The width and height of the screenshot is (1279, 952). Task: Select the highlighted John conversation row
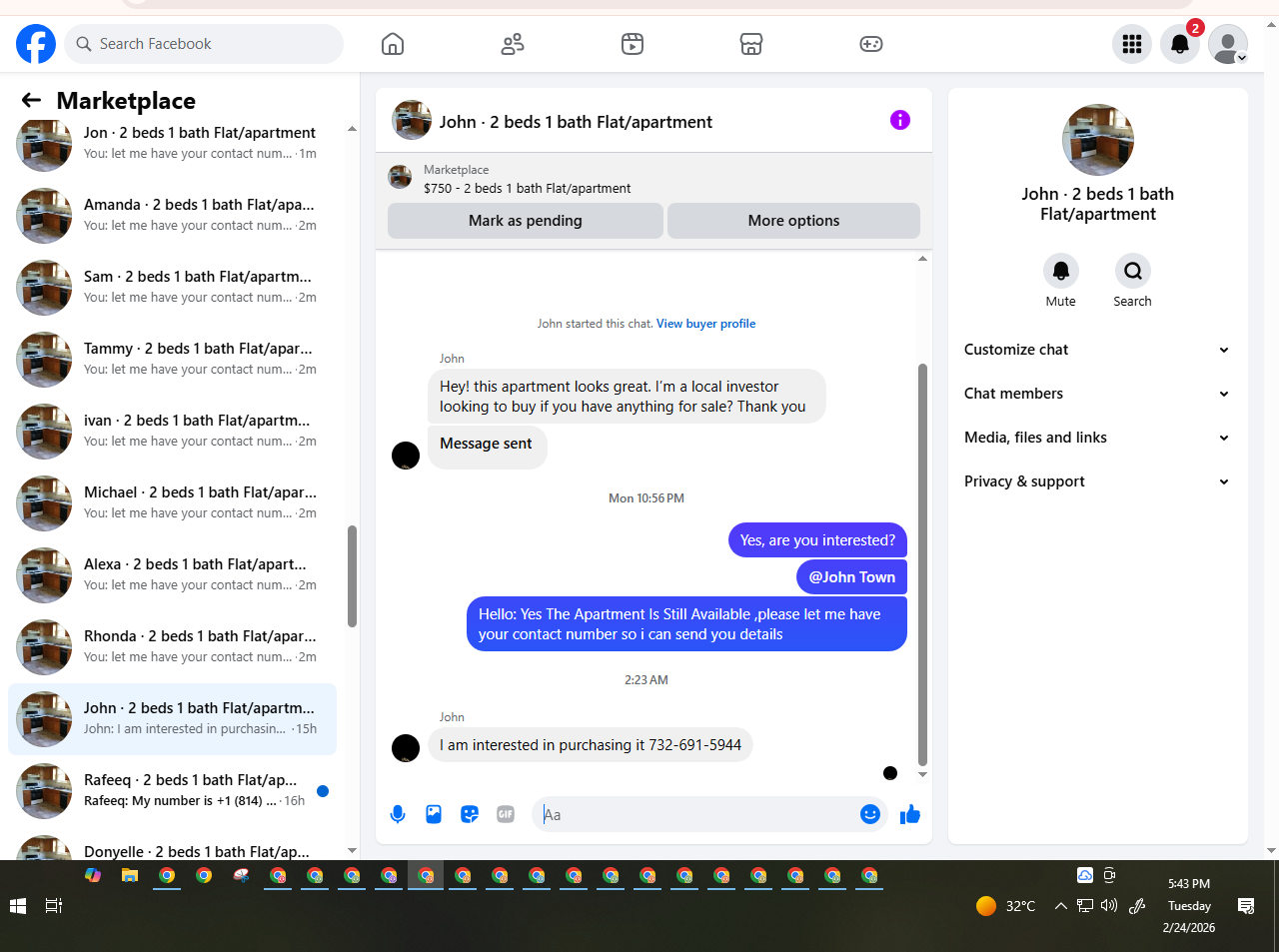[172, 719]
